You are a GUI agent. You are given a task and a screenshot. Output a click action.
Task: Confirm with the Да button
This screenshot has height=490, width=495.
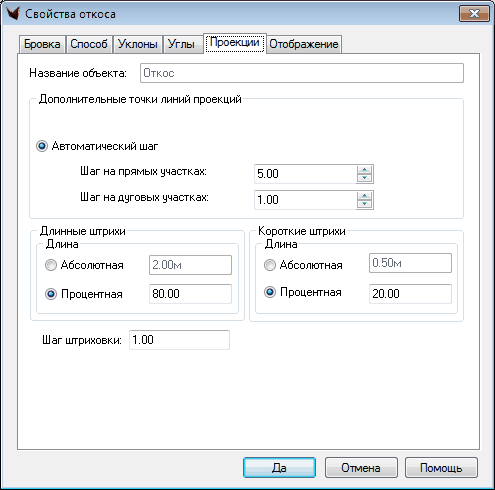tap(279, 468)
